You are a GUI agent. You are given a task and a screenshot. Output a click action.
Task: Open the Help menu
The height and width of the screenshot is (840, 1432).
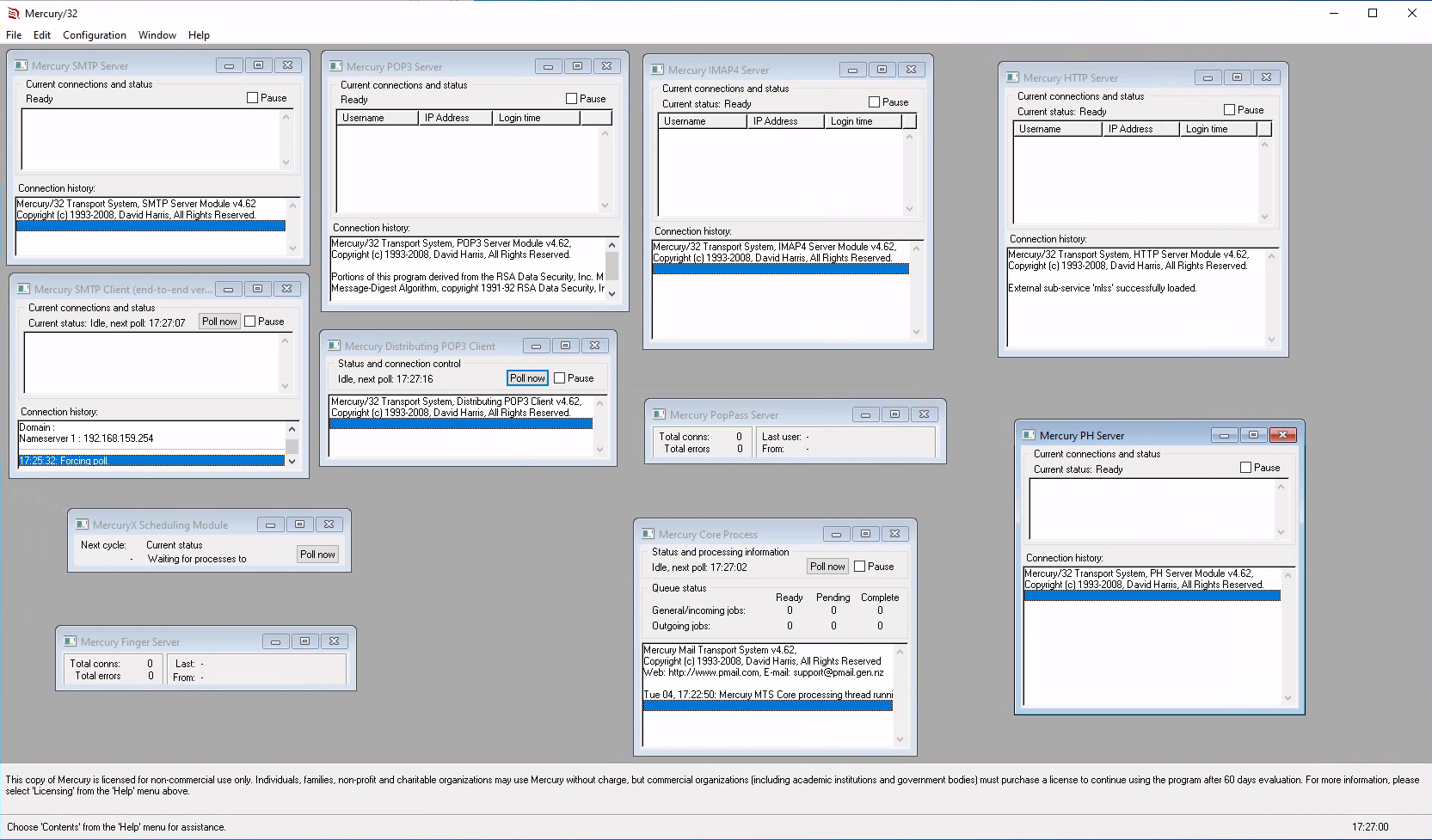pyautogui.click(x=199, y=35)
